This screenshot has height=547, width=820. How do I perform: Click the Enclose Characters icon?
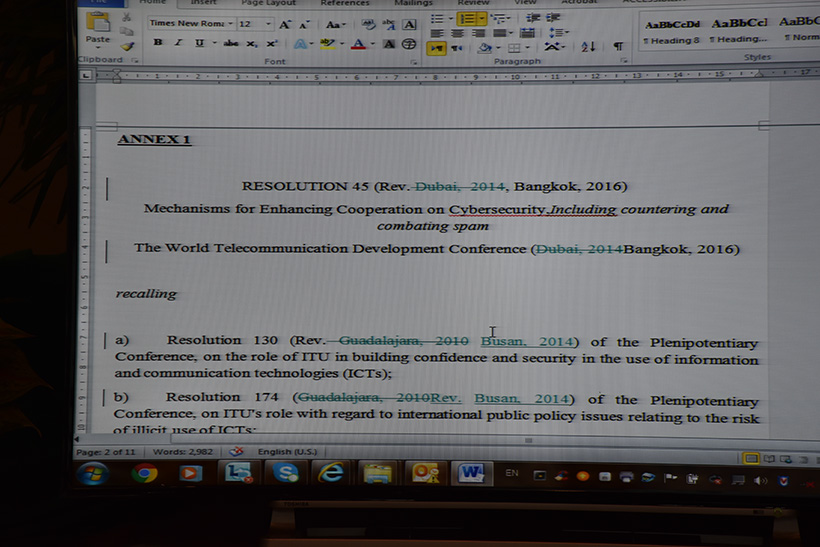click(409, 44)
